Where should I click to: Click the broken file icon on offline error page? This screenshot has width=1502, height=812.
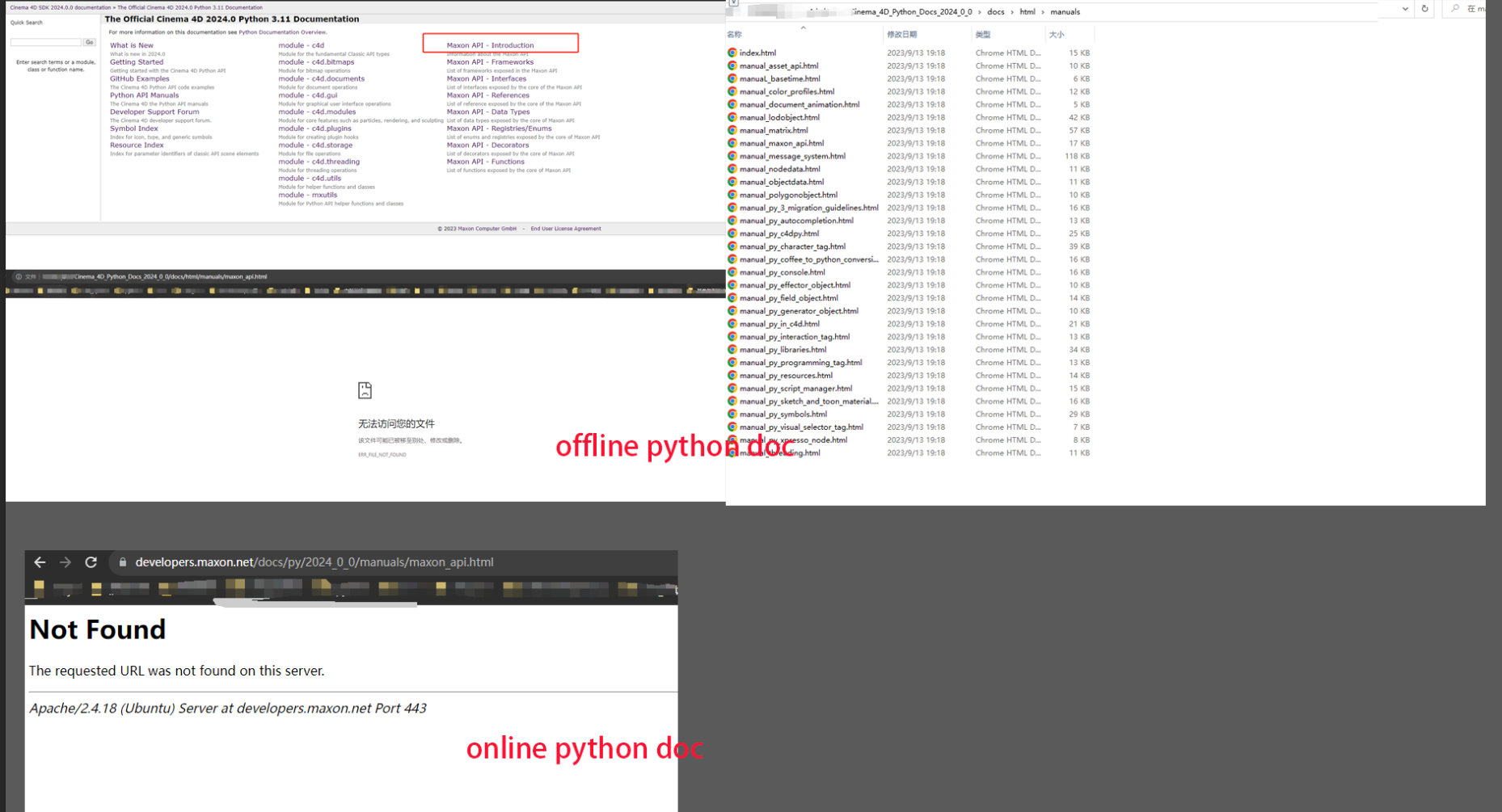click(365, 390)
